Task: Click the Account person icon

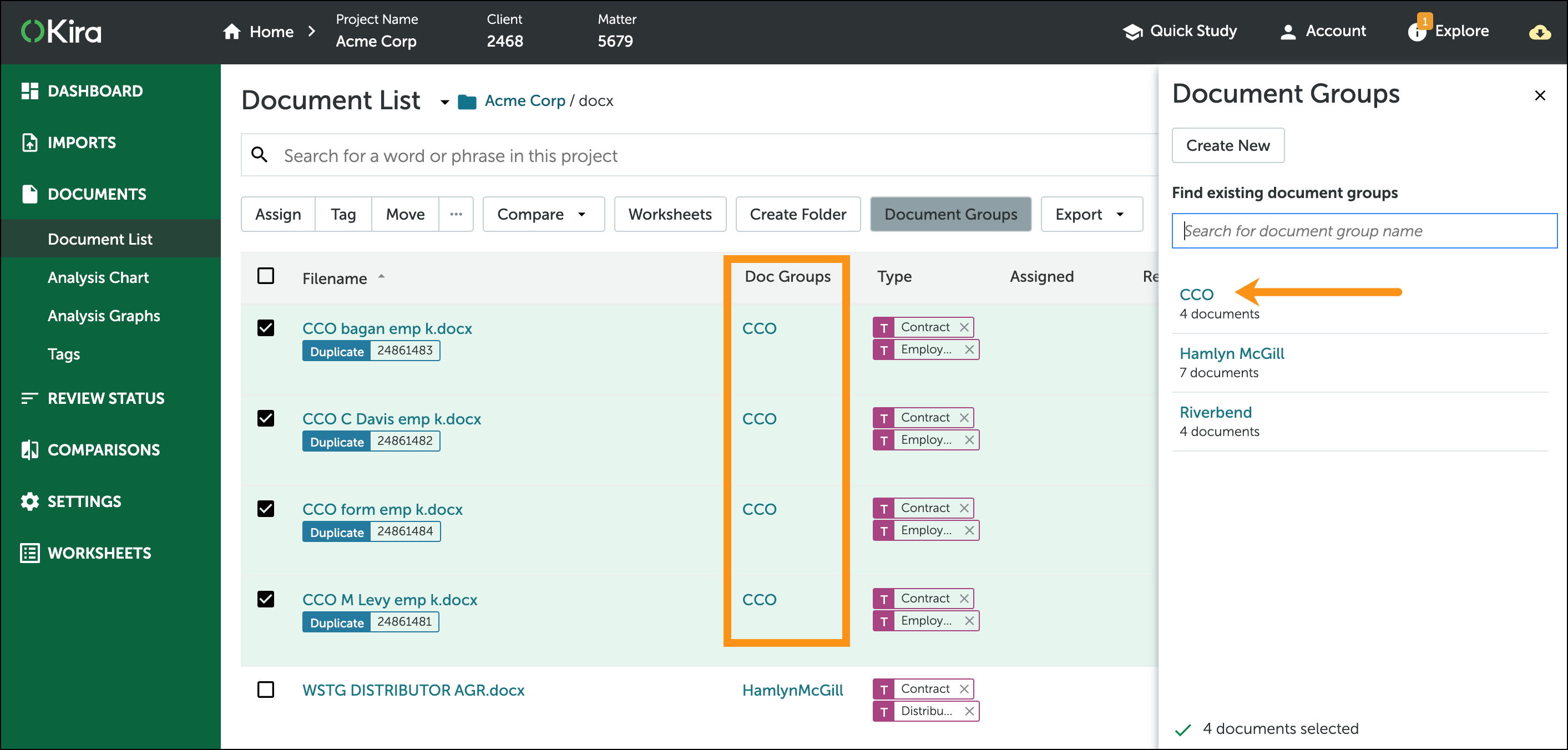Action: point(1287,32)
